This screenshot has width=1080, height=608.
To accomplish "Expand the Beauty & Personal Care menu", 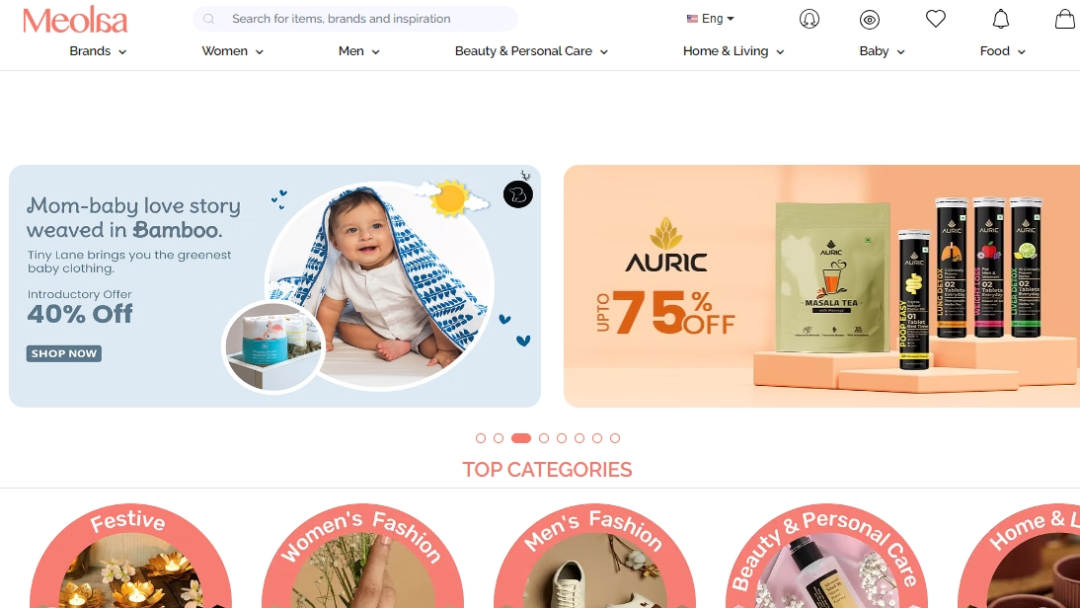I will click(x=531, y=51).
